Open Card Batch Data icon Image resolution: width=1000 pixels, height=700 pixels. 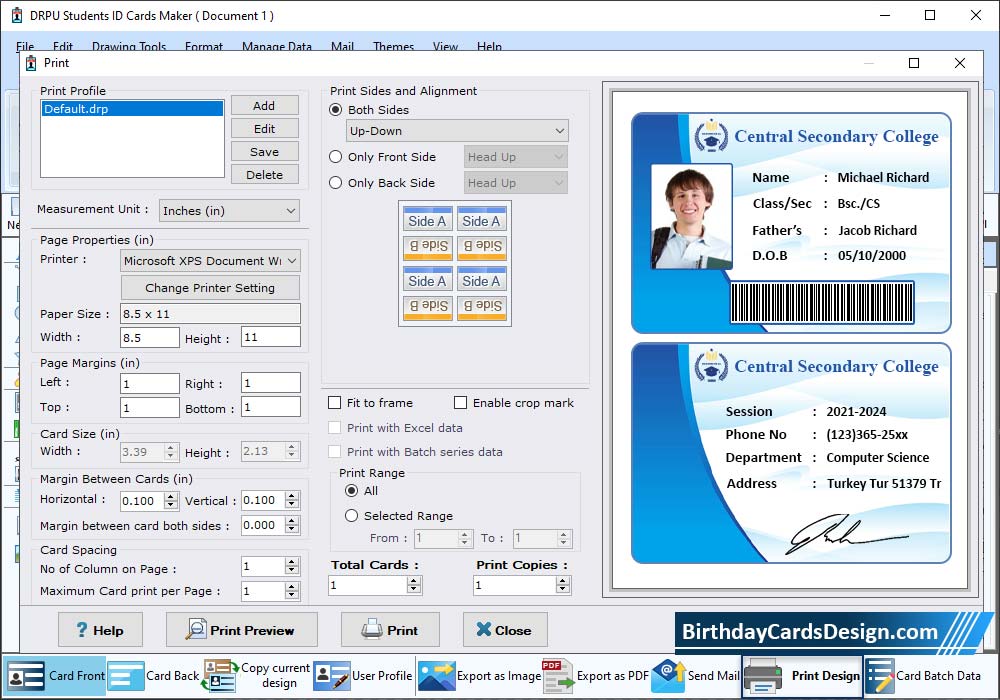[879, 676]
